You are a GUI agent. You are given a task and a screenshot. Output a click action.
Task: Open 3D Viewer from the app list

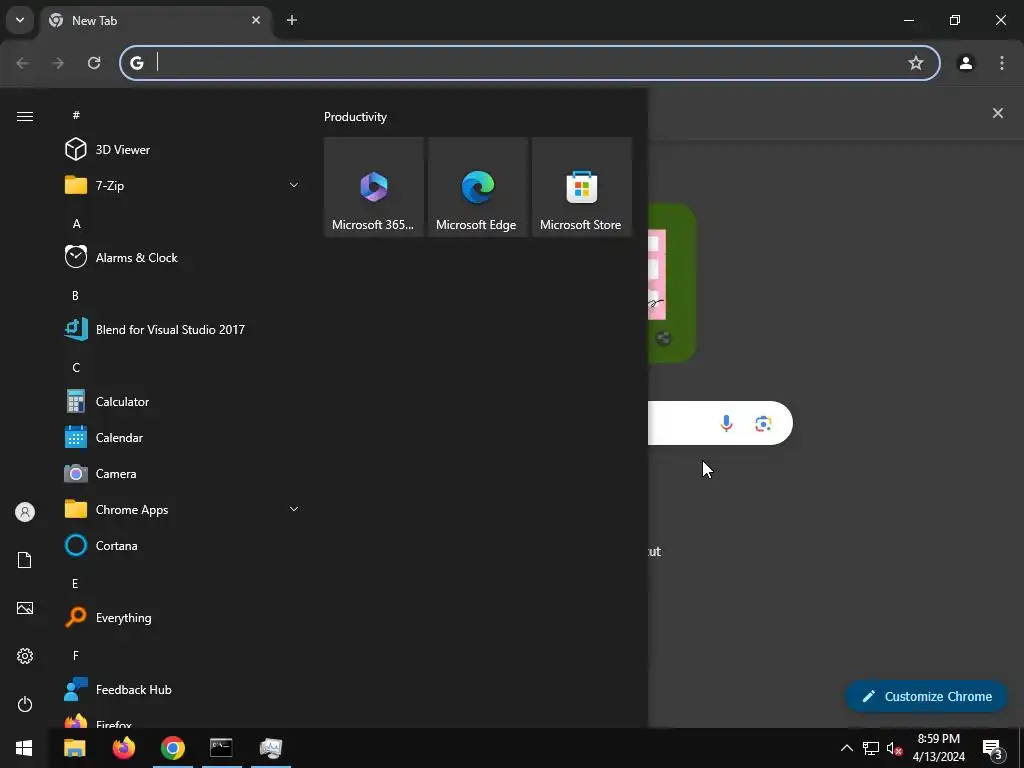[x=183, y=150]
